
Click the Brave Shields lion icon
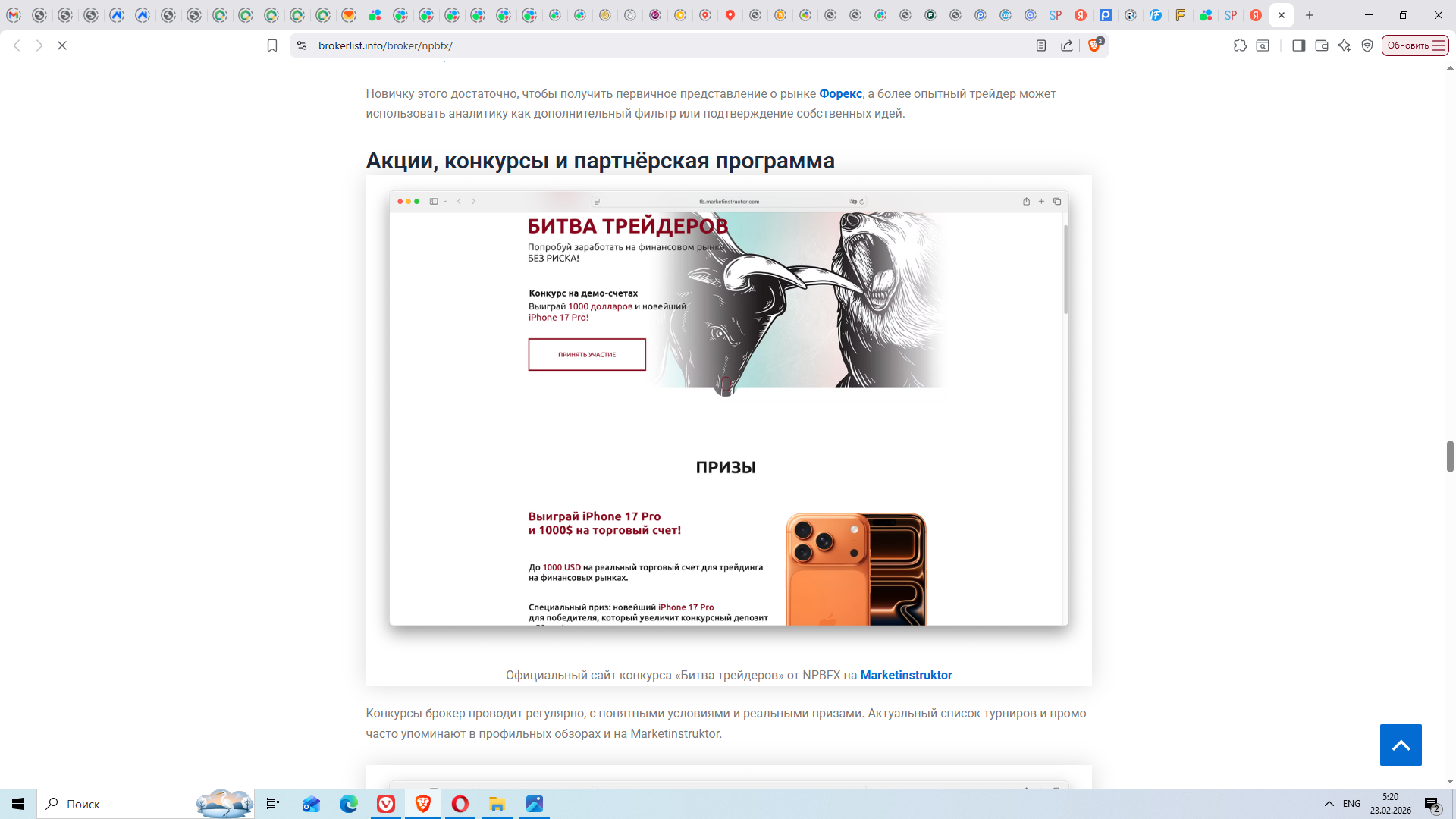pos(1094,45)
